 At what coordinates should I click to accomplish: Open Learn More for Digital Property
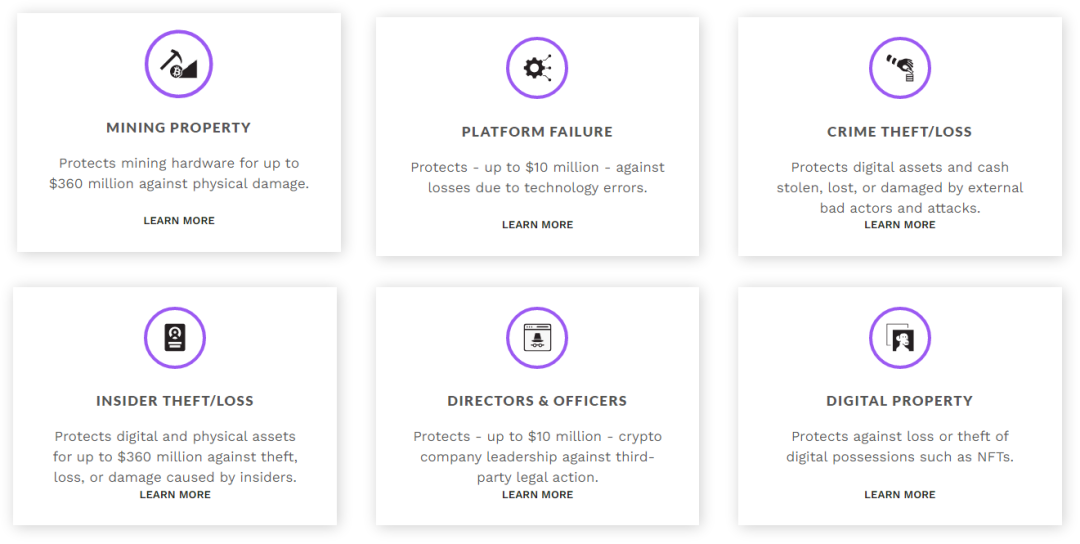(x=900, y=495)
